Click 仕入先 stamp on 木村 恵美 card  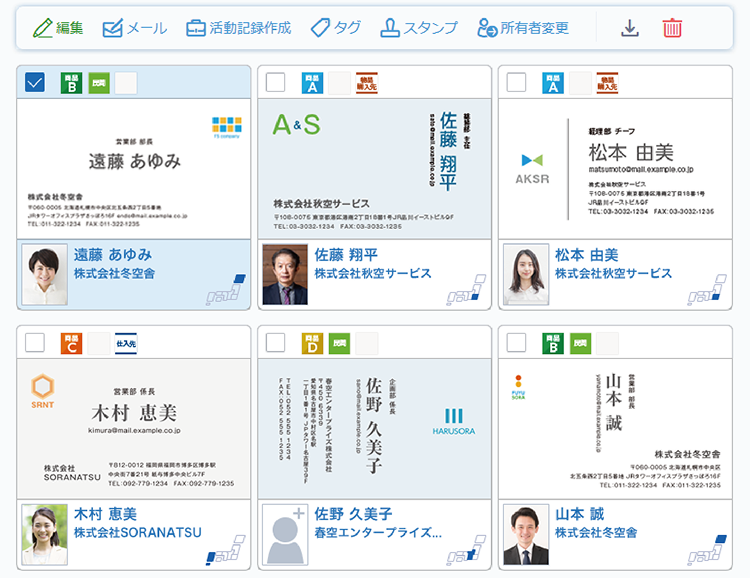pyautogui.click(x=126, y=344)
